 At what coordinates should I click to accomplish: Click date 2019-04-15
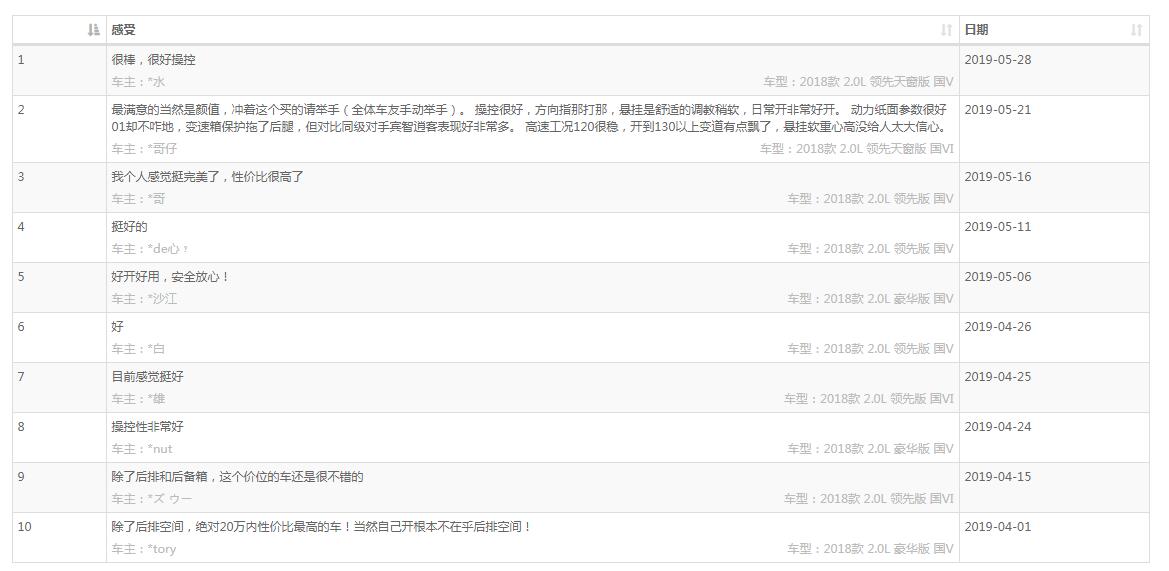click(998, 476)
